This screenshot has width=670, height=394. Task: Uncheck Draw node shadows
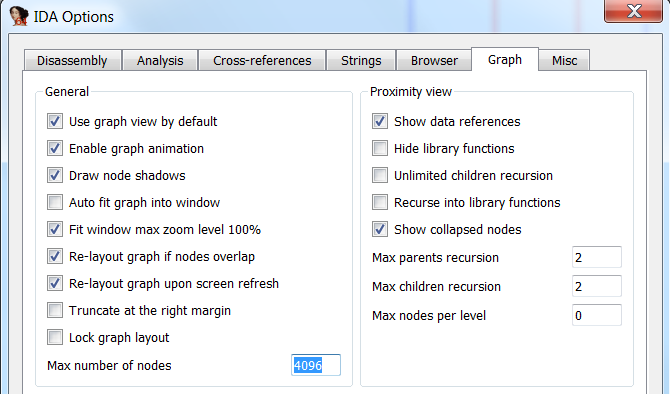click(55, 175)
